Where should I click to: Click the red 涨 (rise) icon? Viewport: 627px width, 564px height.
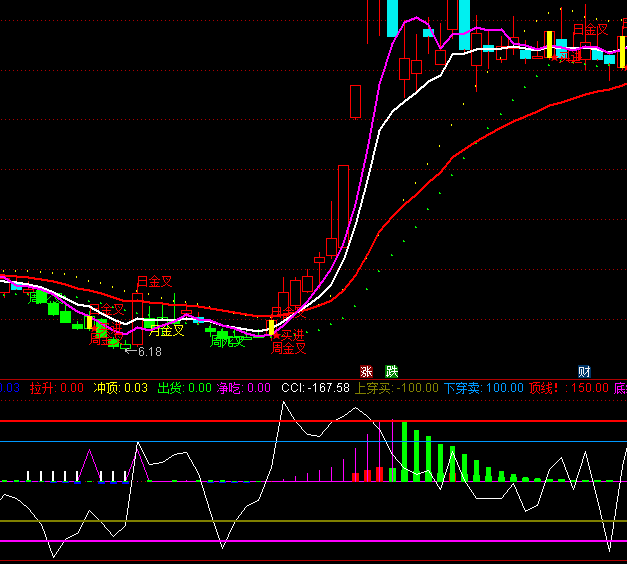click(366, 371)
